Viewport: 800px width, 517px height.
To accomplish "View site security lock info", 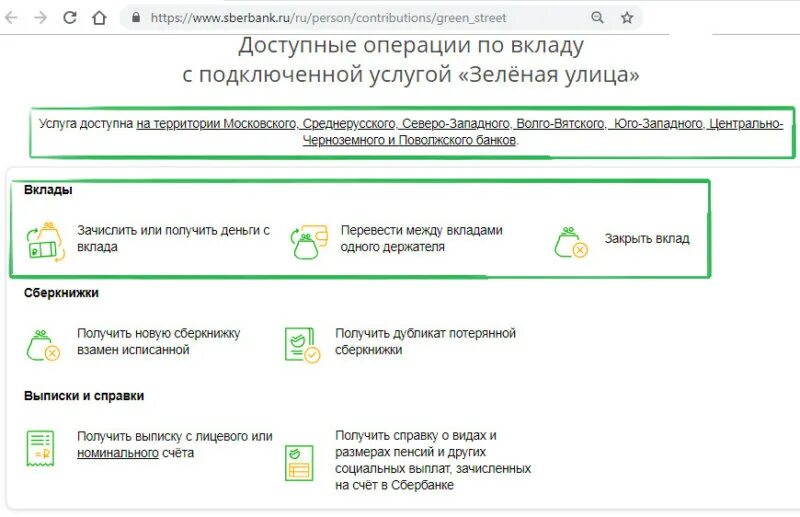I will point(136,17).
